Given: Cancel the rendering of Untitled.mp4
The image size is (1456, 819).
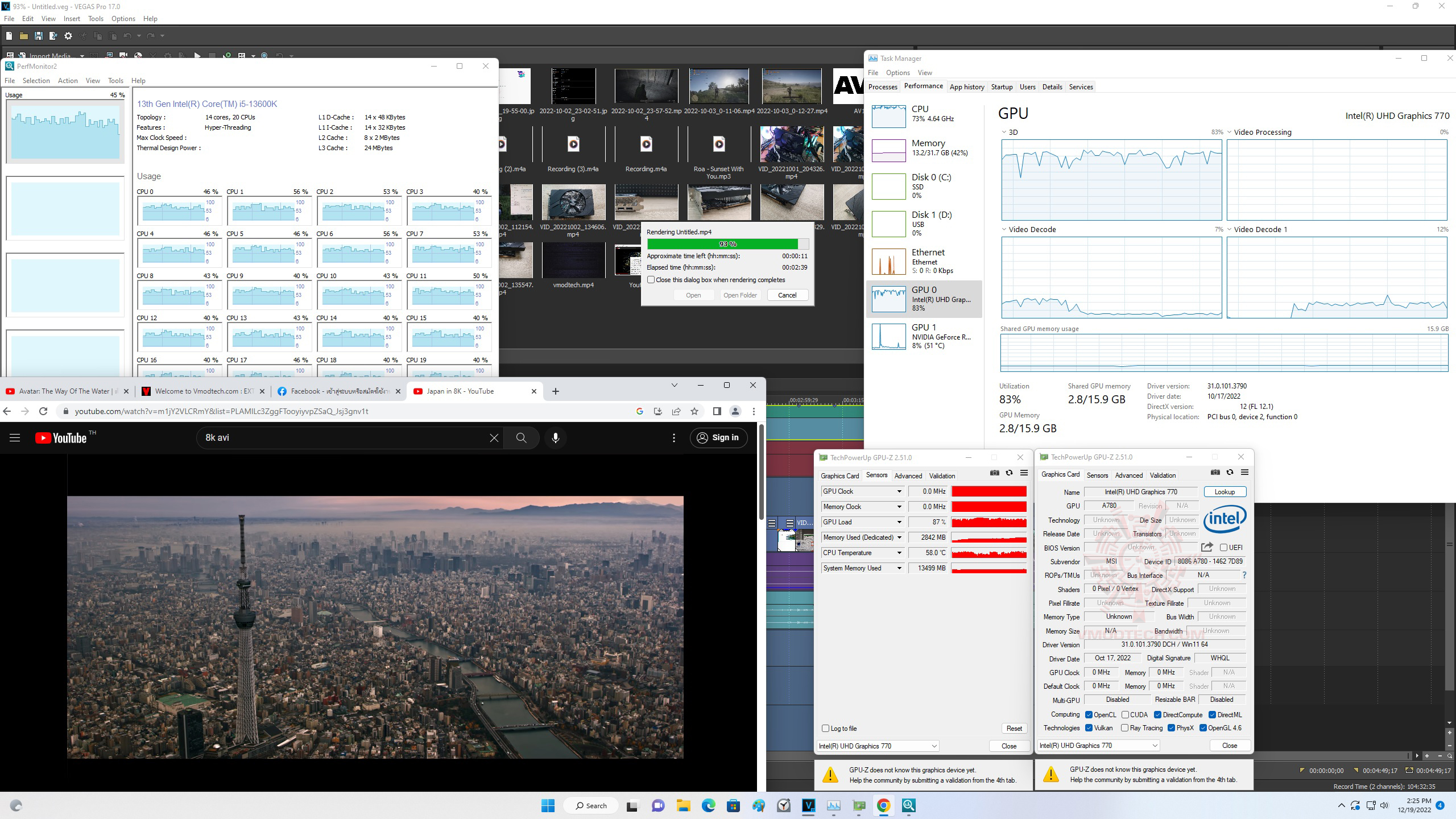Looking at the screenshot, I should [787, 295].
